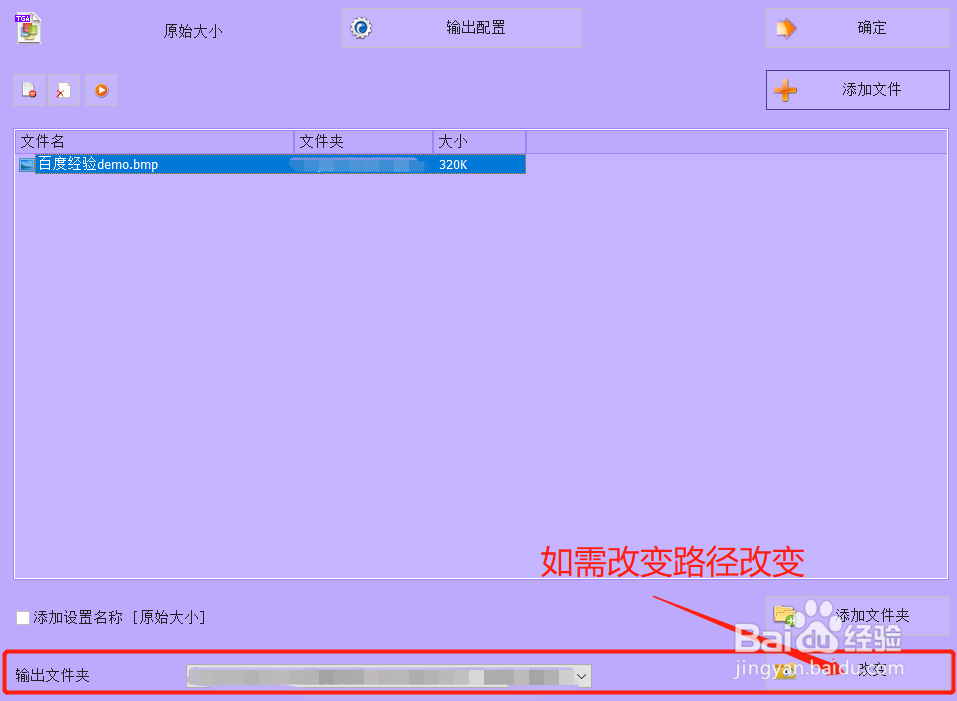Viewport: 957px width, 701px height.
Task: Select the remove file icon
Action: coord(28,89)
